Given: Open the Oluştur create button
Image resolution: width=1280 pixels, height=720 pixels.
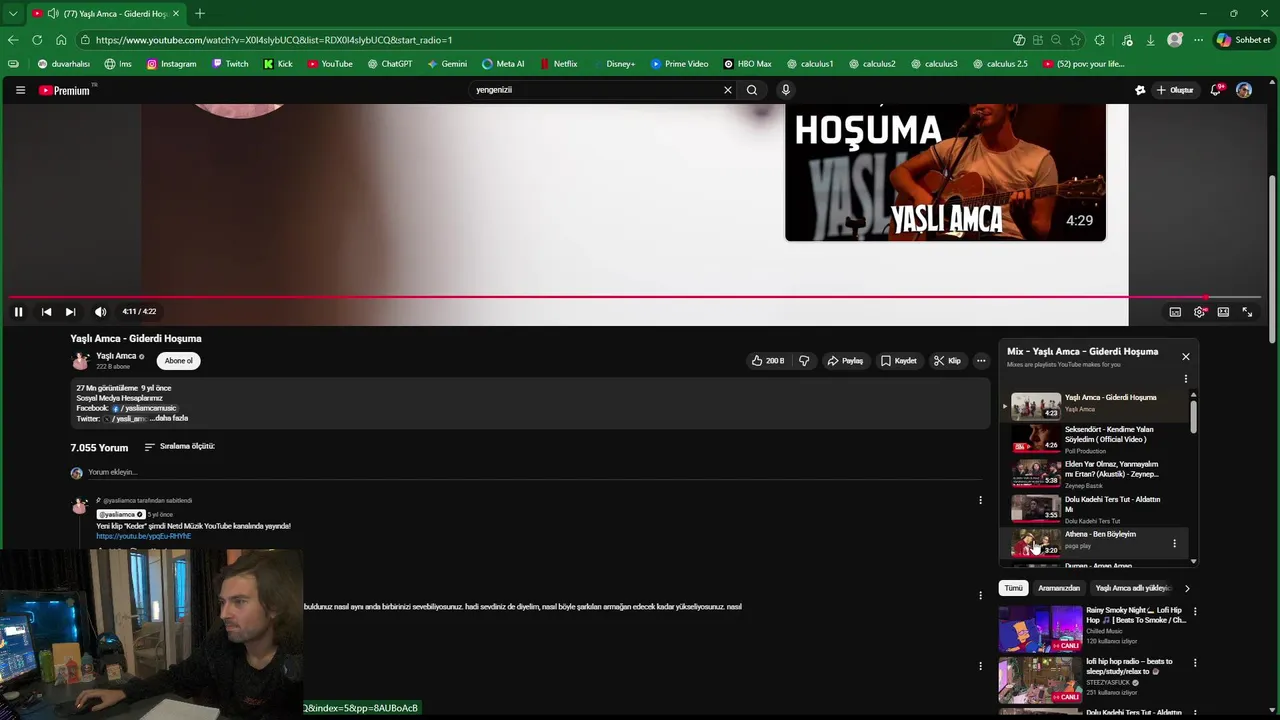Looking at the screenshot, I should coord(1175,90).
